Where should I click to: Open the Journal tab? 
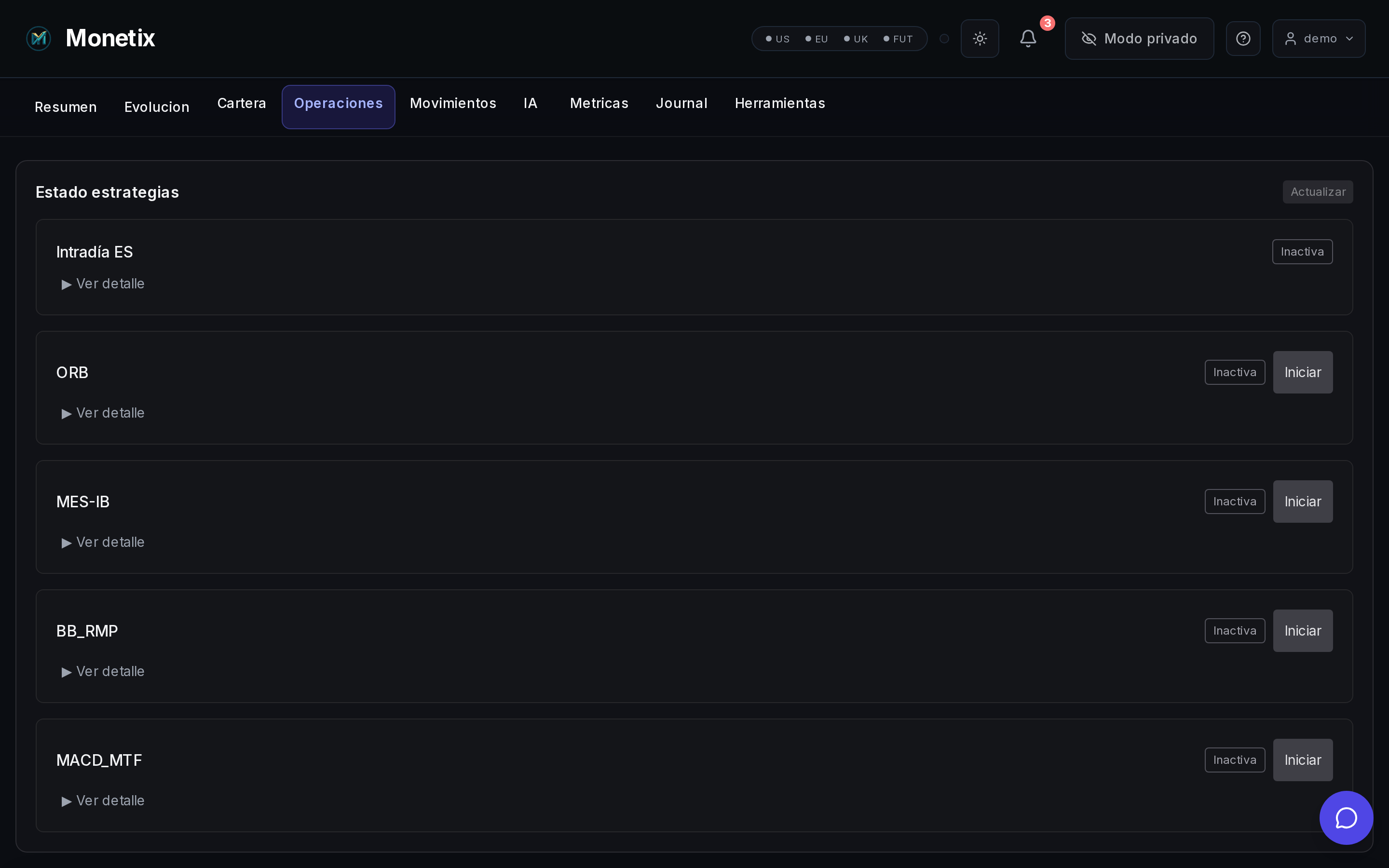(681, 103)
